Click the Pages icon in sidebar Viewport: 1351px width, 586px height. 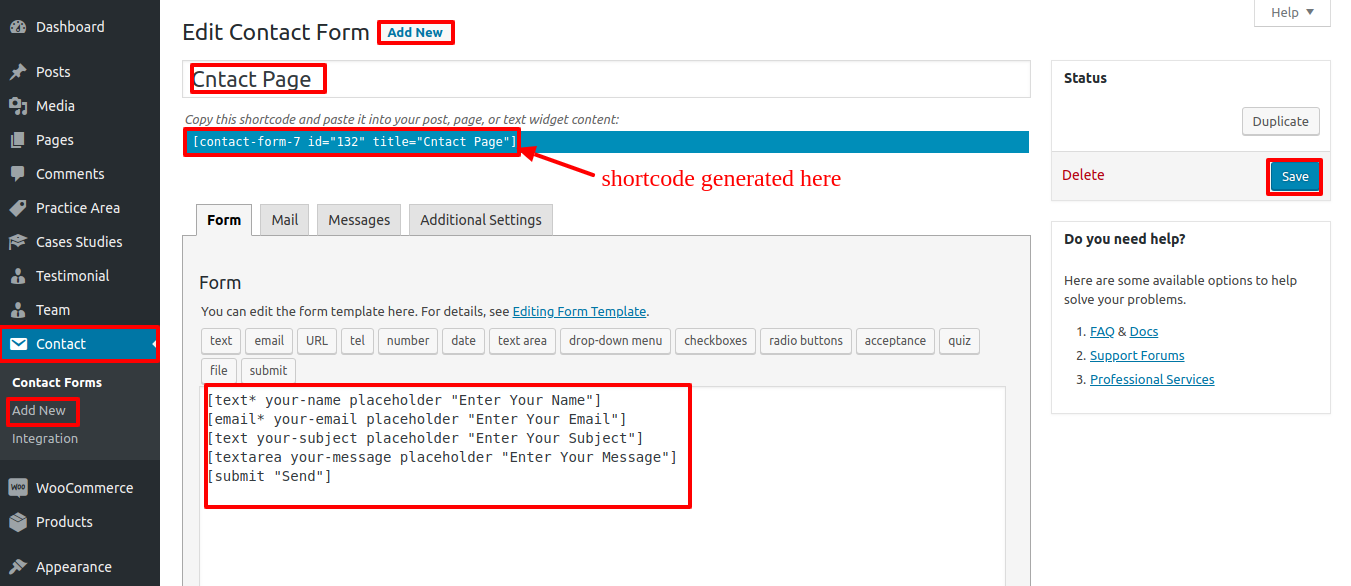tap(18, 140)
